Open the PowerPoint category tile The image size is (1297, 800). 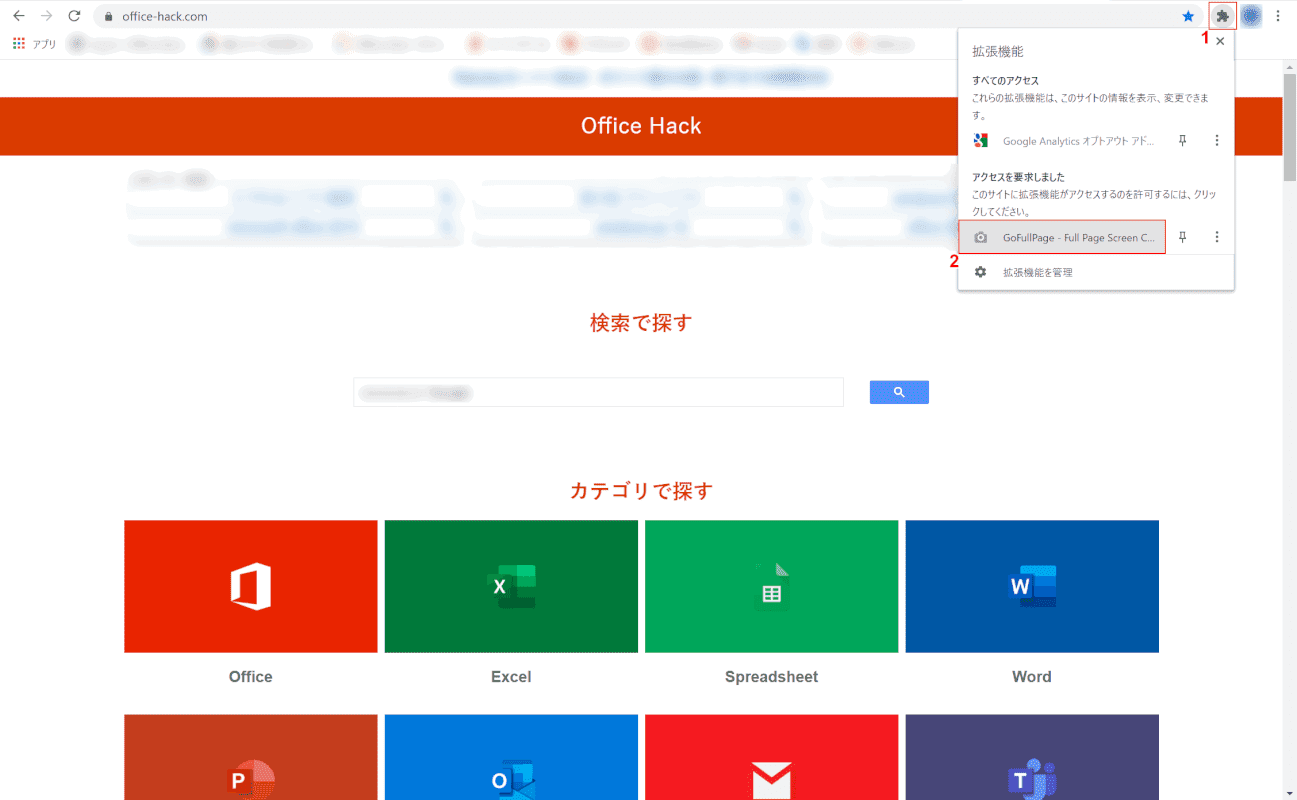[x=251, y=757]
